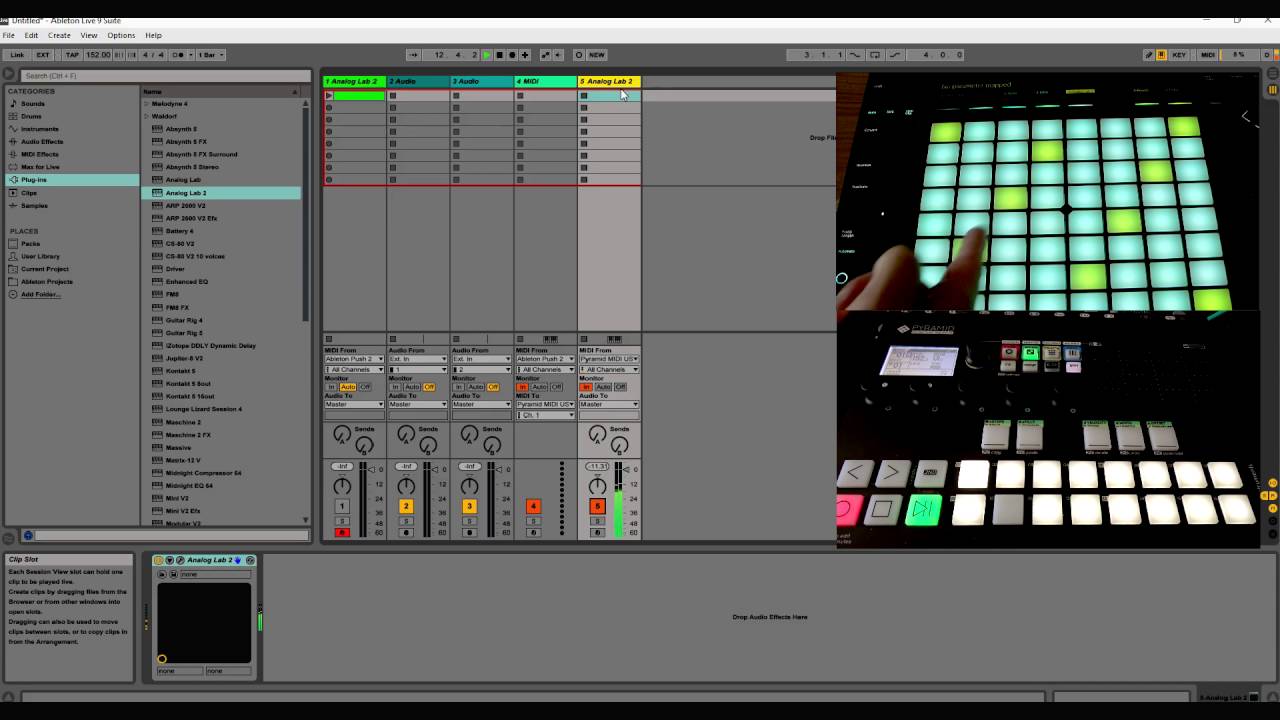Screen dimensions: 1280x720
Task: Click the Session Record circle button
Action: click(578, 55)
